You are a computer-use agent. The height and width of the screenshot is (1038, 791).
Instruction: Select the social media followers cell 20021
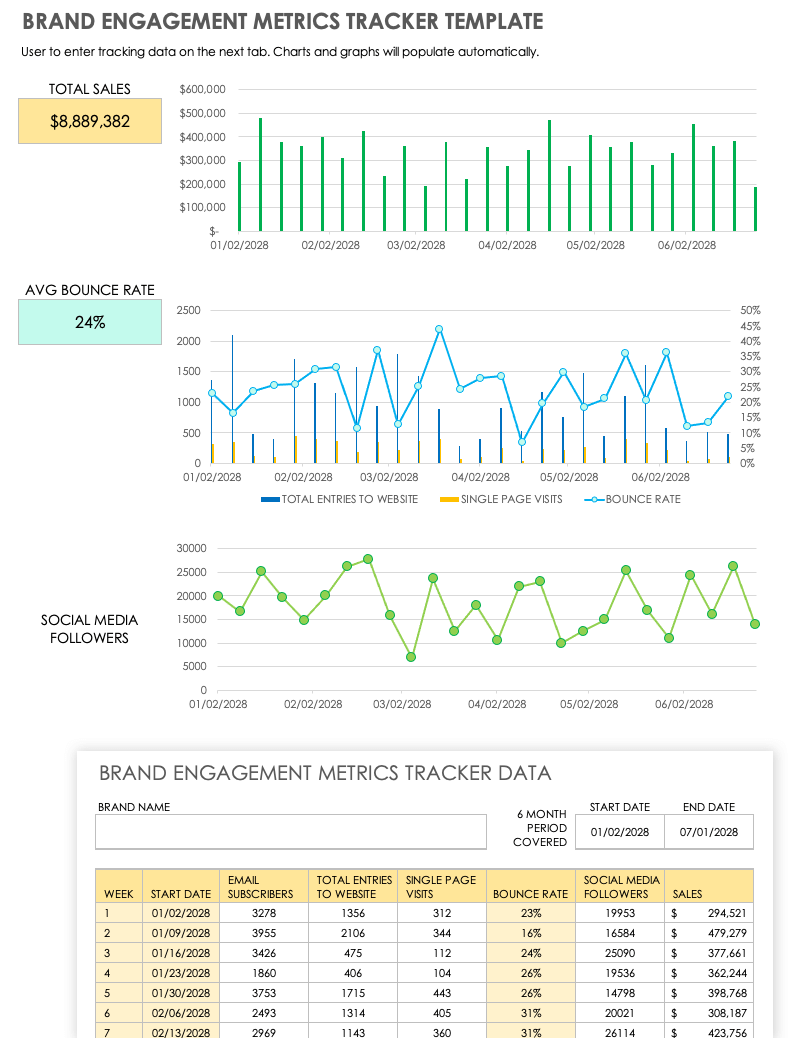[x=620, y=1013]
